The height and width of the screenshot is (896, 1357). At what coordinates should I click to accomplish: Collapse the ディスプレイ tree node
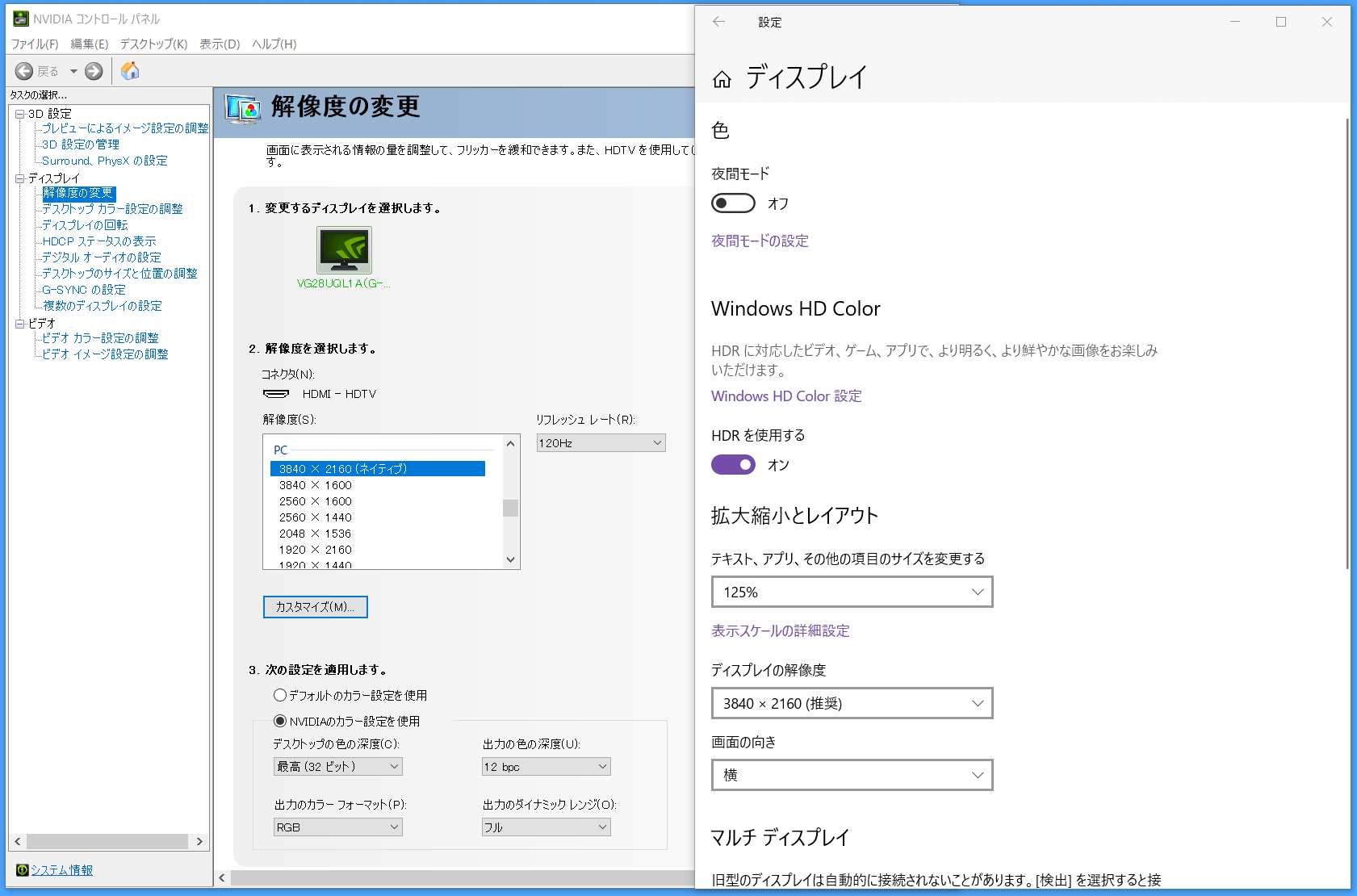click(20, 178)
